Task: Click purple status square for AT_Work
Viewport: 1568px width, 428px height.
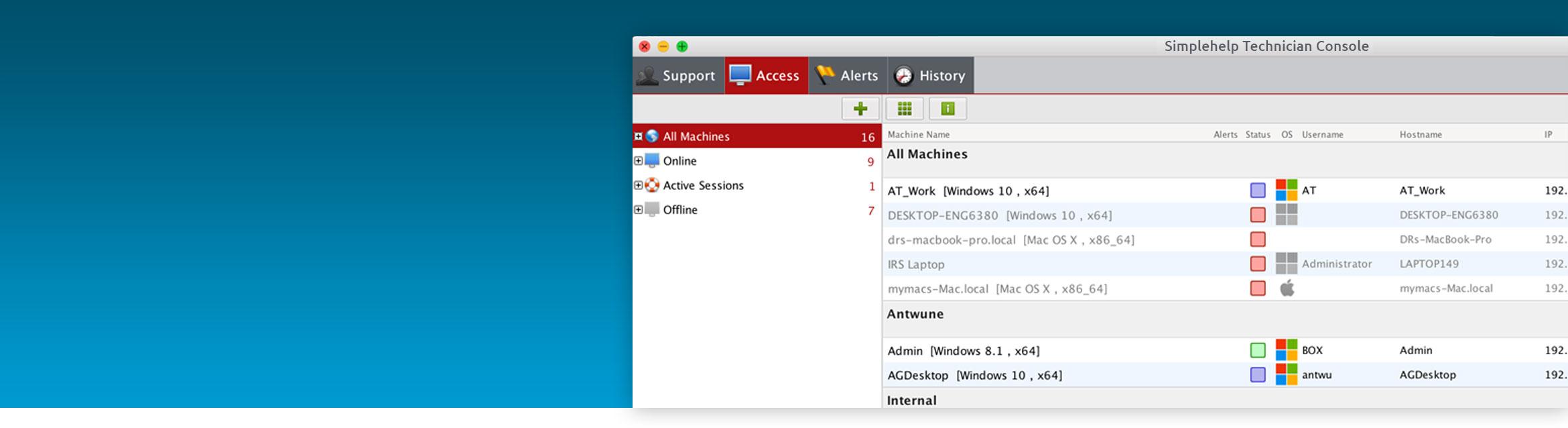Action: 1258,191
